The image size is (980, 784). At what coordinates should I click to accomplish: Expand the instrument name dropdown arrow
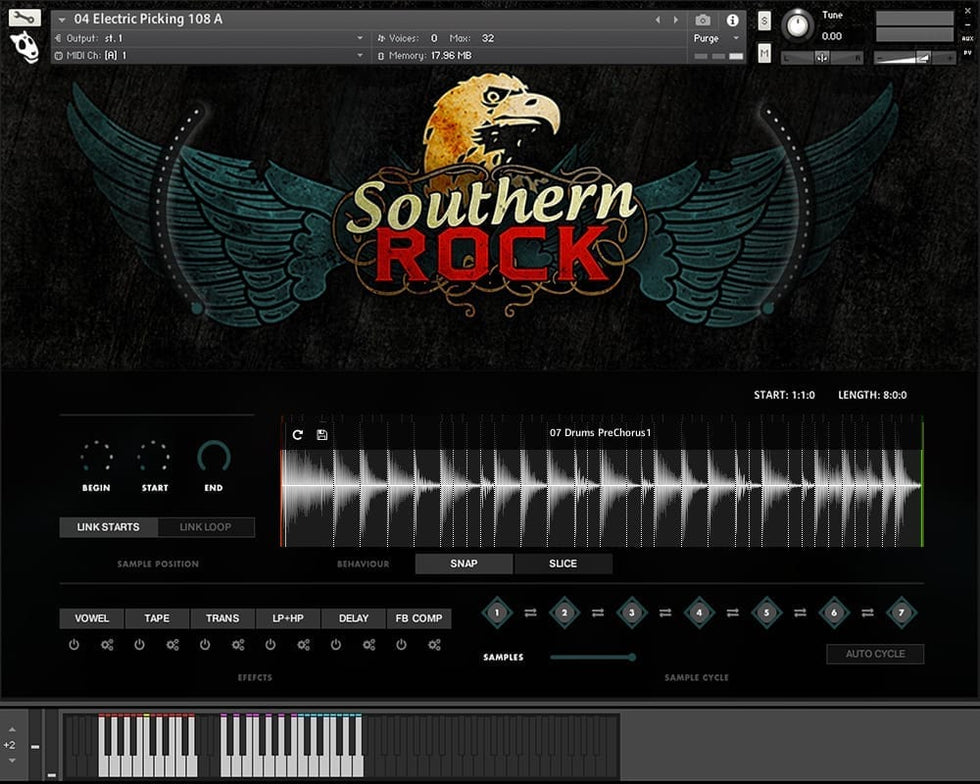tap(63, 20)
